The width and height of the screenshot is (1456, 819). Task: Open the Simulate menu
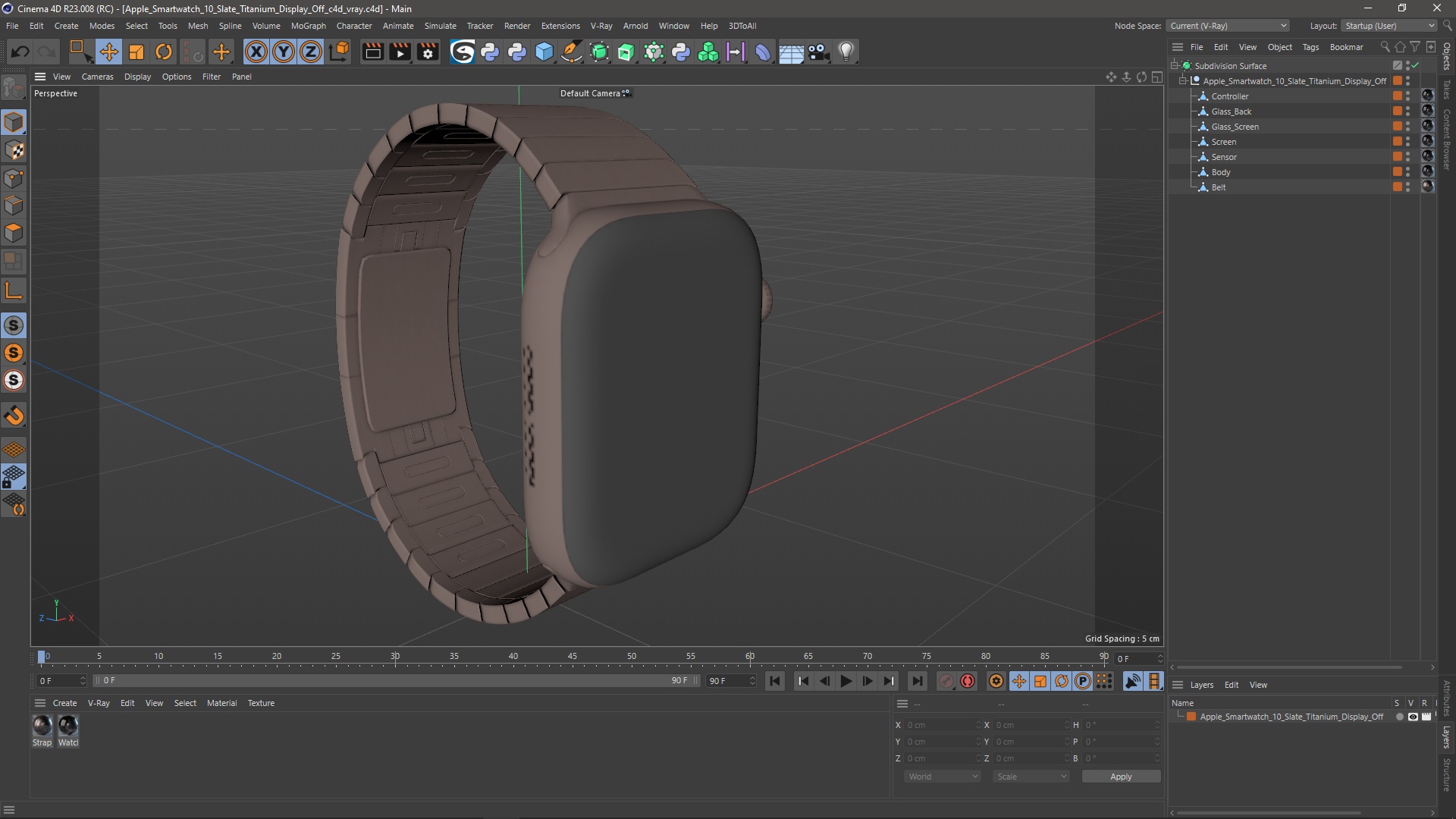[440, 26]
